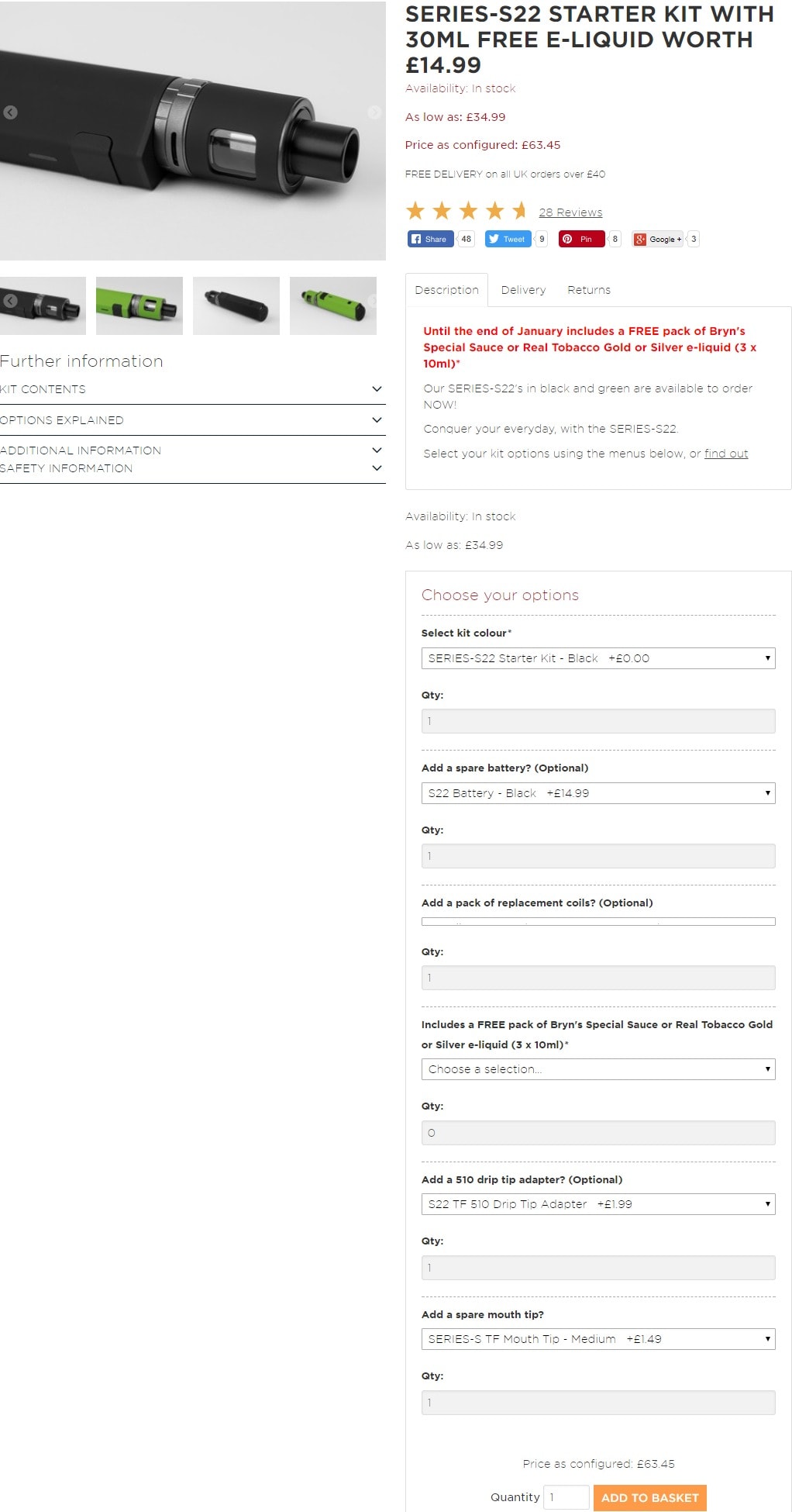Select the black kit angled thumbnail
Image resolution: width=792 pixels, height=1512 pixels.
point(236,306)
